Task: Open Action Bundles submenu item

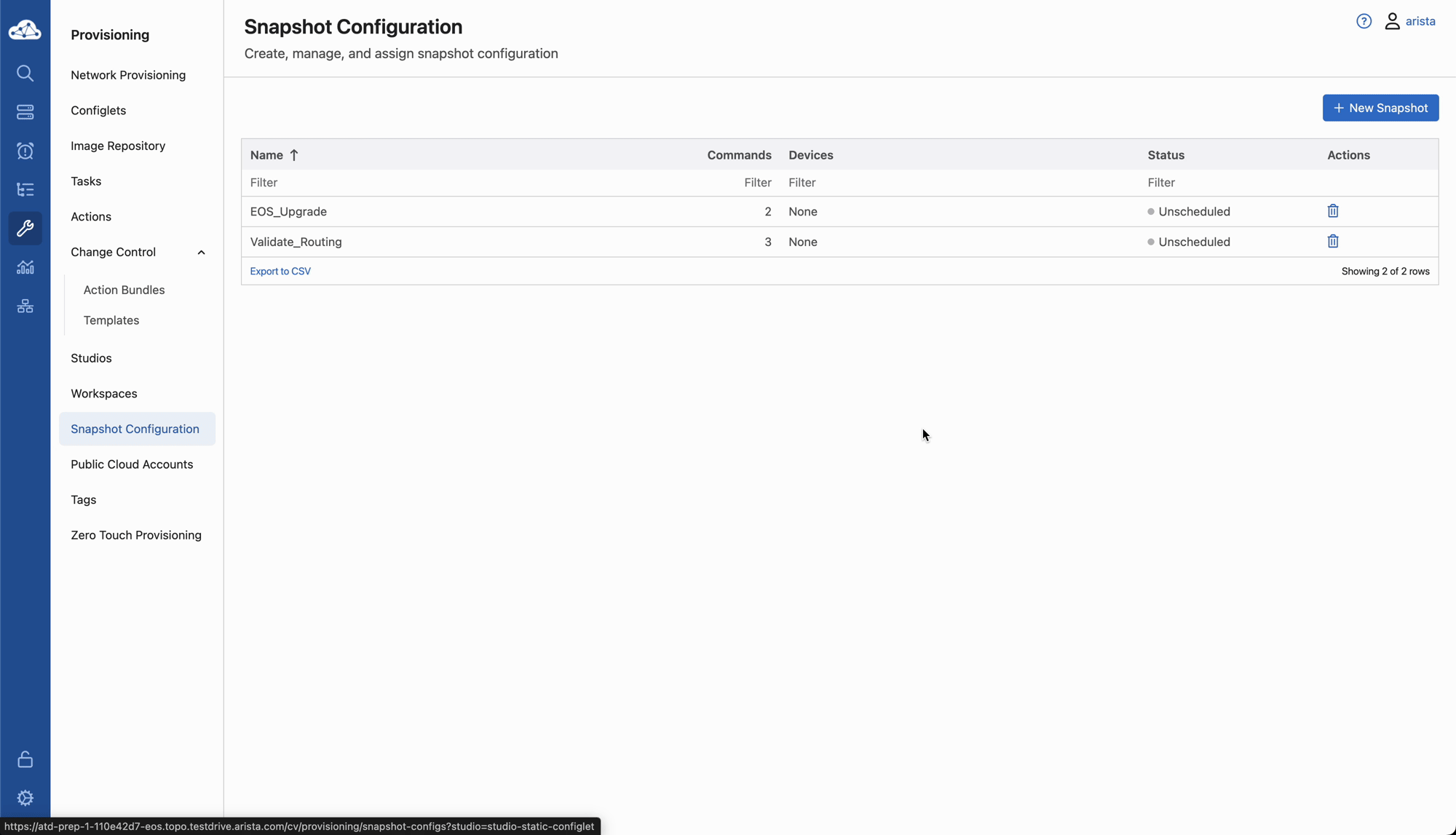Action: (x=124, y=290)
